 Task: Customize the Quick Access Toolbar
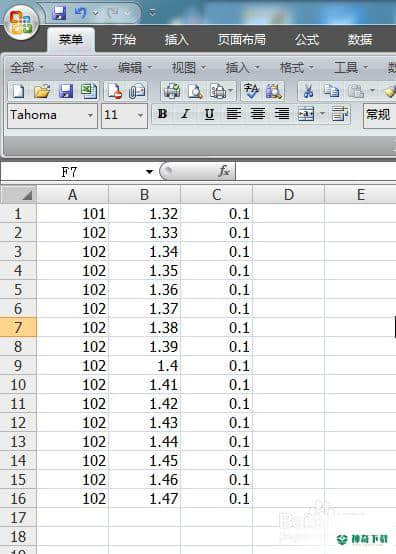coord(152,13)
